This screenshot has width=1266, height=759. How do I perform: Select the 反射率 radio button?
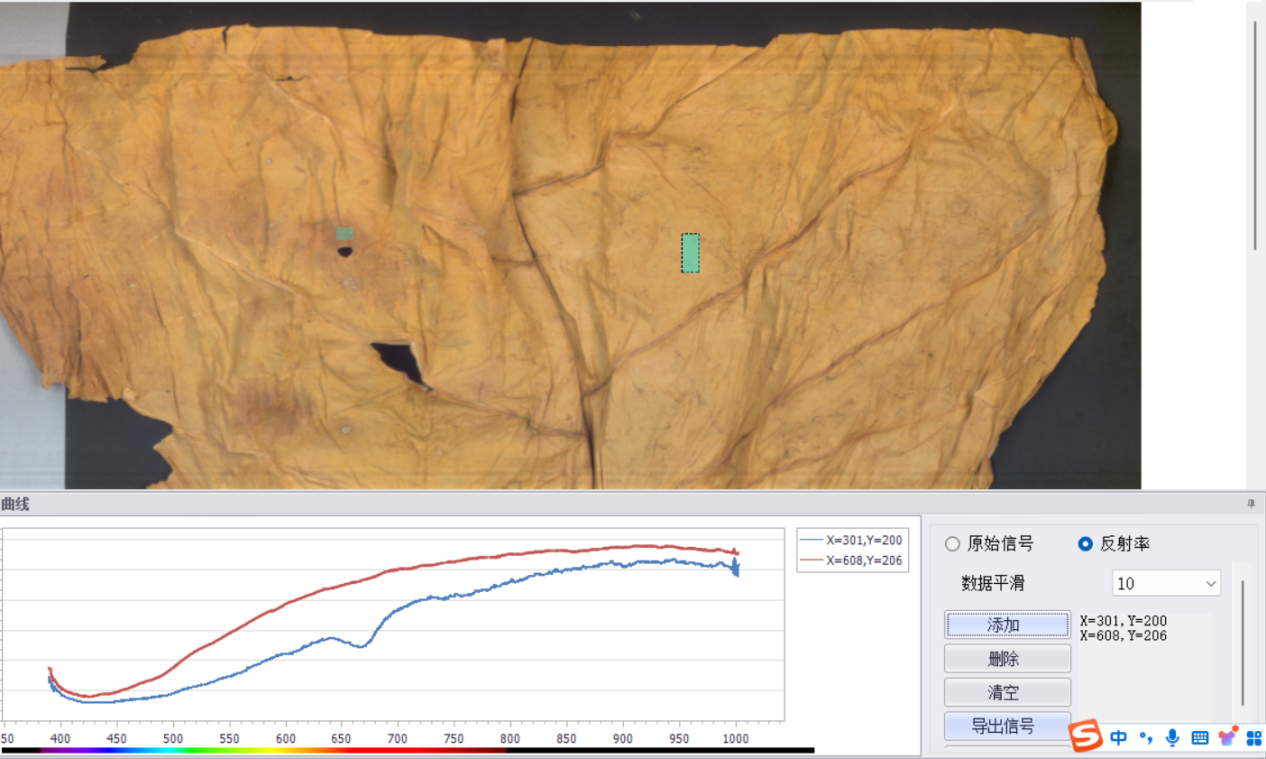(1085, 544)
